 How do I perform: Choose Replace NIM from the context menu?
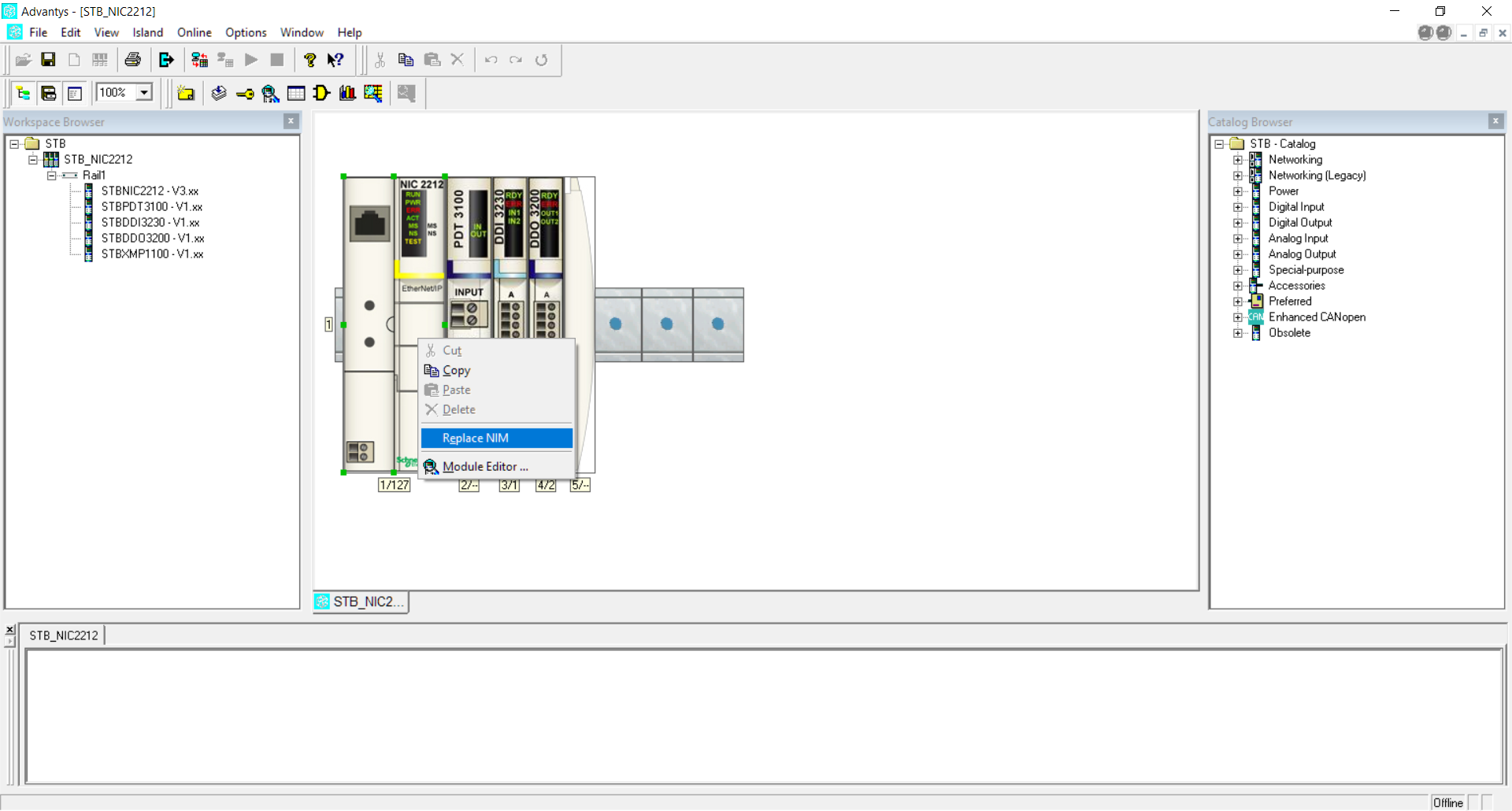(x=497, y=438)
